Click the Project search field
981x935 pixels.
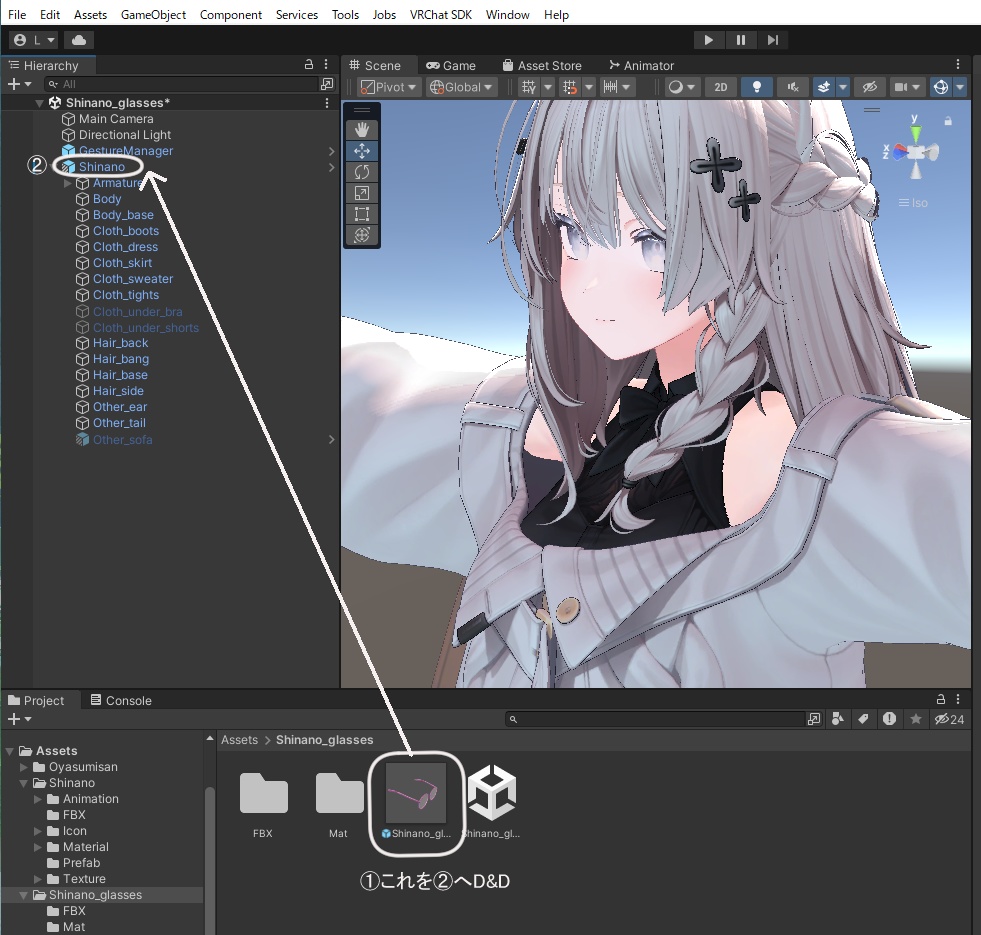tap(655, 719)
